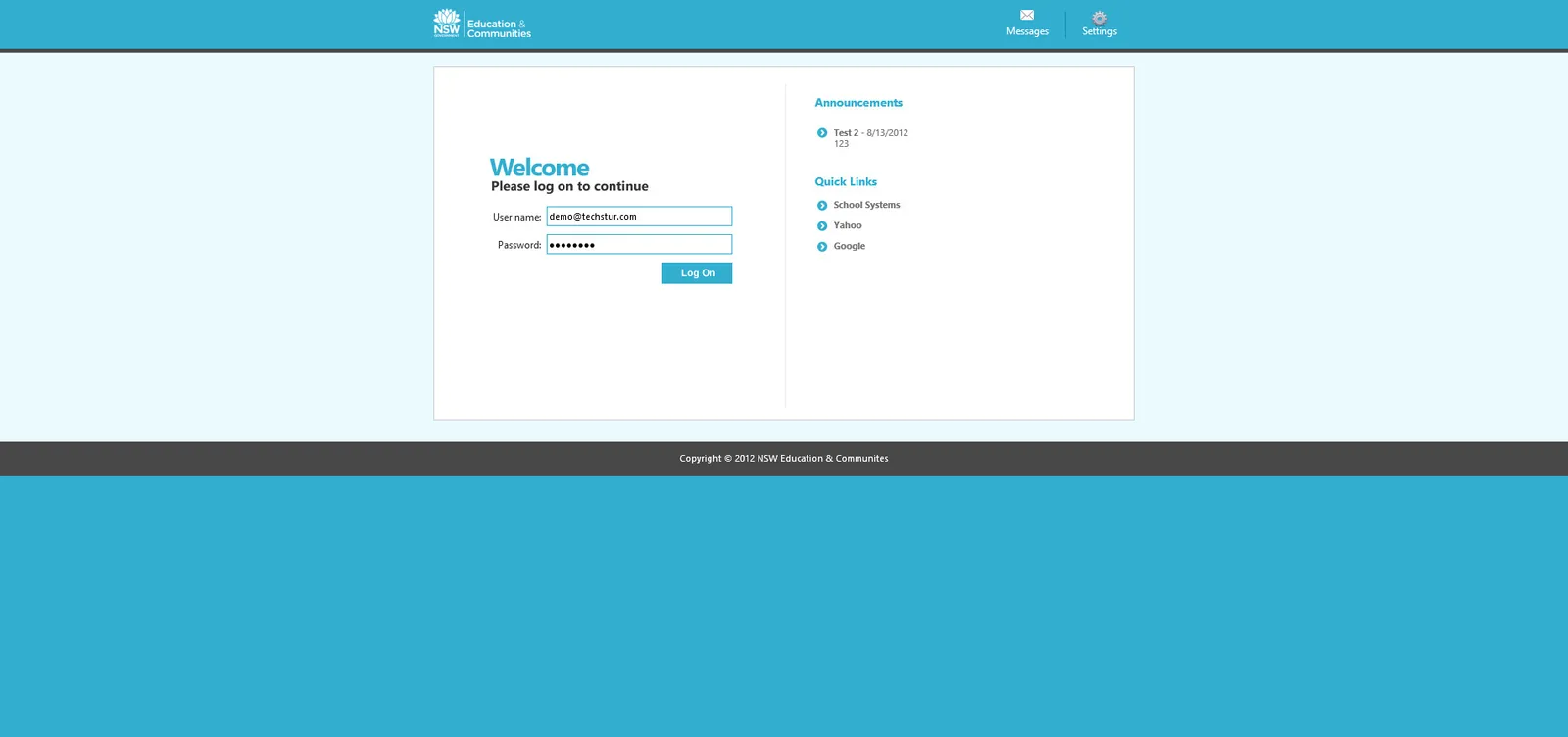Click the Settings label in header

tap(1100, 31)
